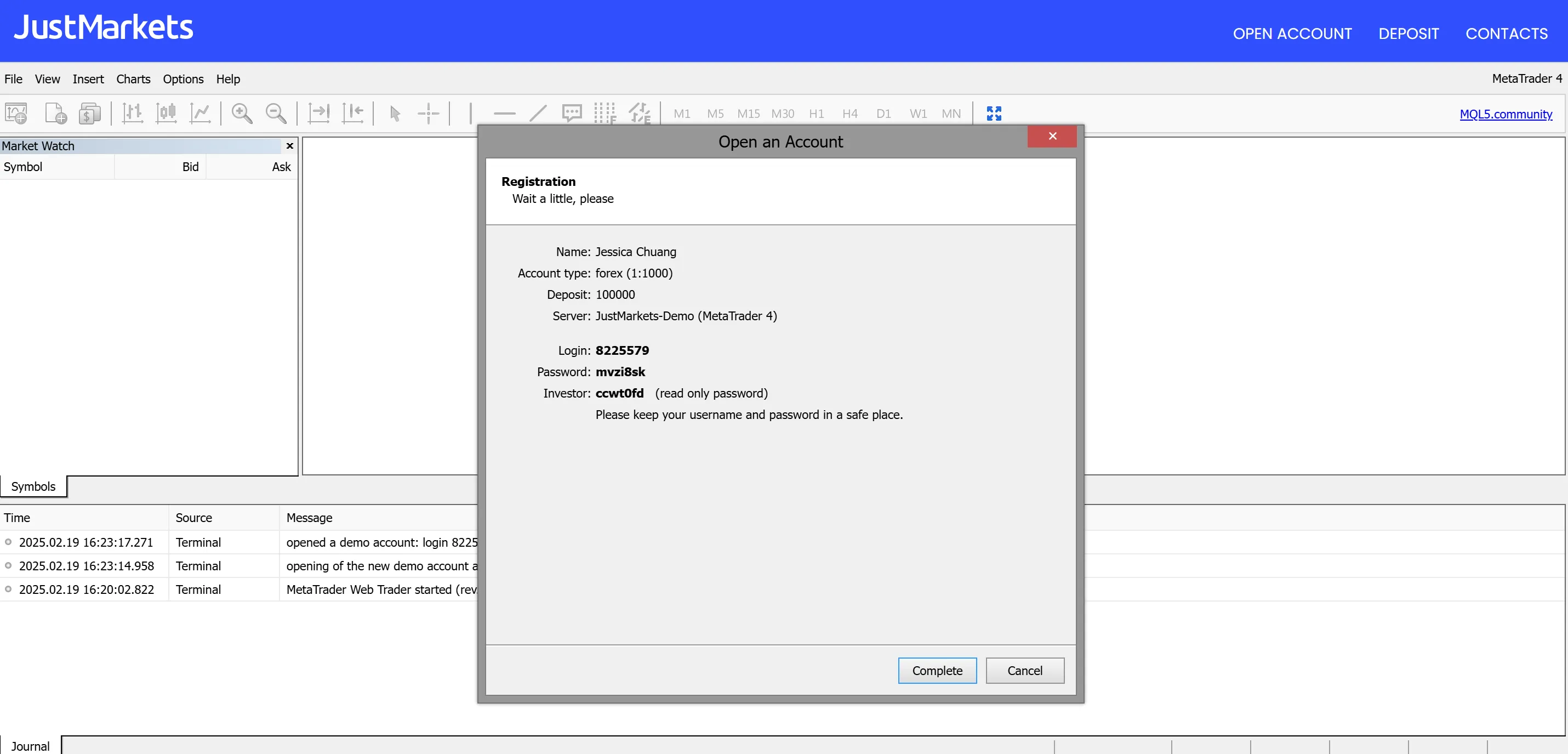Switch to D1 timeframe
Image resolution: width=1568 pixels, height=754 pixels.
tap(883, 114)
